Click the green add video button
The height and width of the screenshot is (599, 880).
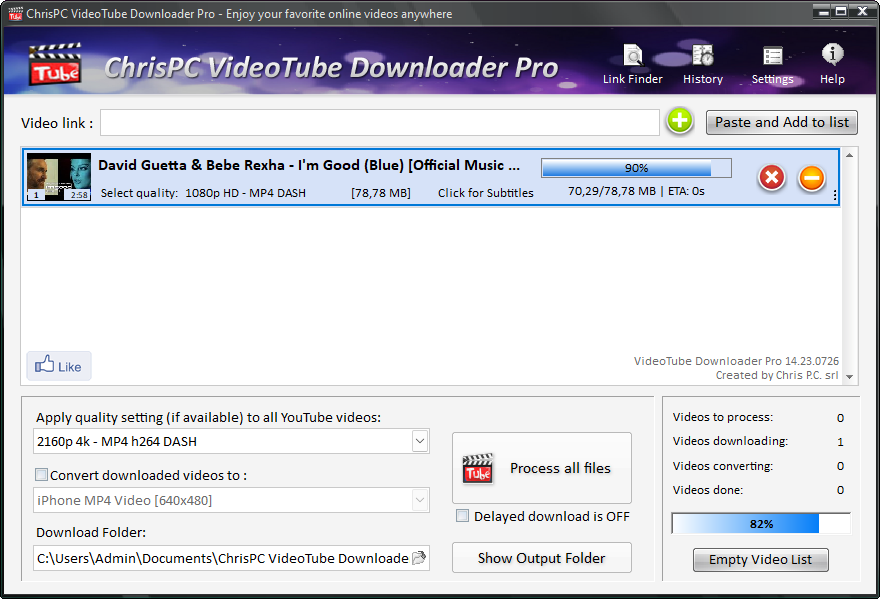click(679, 122)
